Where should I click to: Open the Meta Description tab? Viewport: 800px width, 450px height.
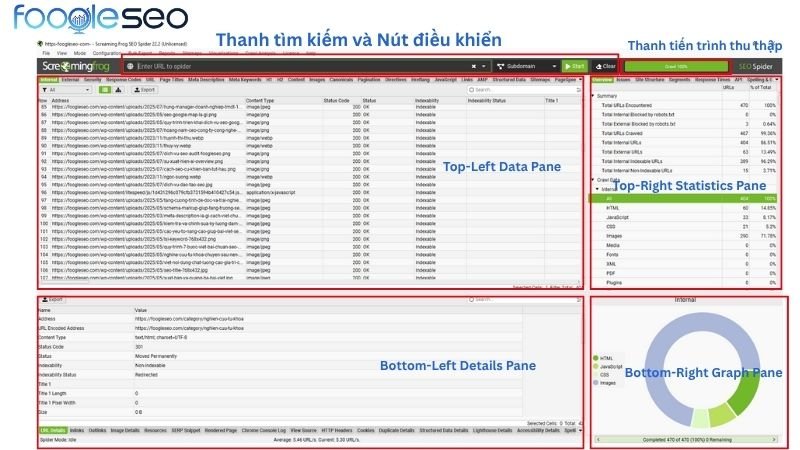[x=206, y=80]
